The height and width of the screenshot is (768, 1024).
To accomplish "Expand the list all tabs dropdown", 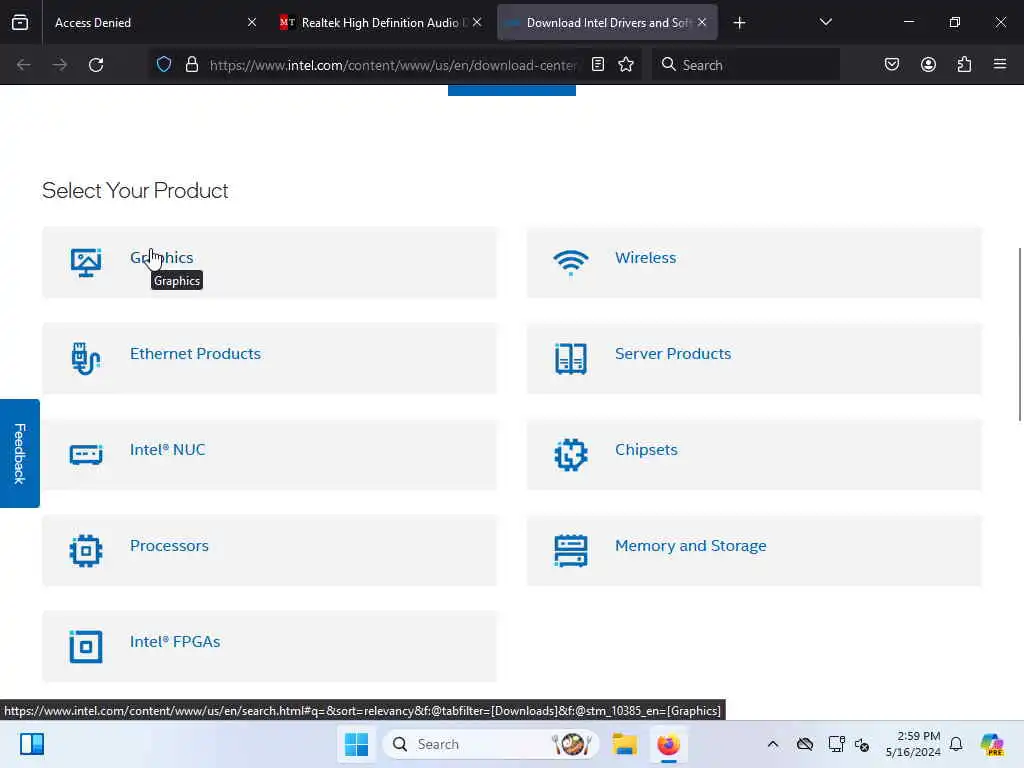I will click(x=825, y=23).
